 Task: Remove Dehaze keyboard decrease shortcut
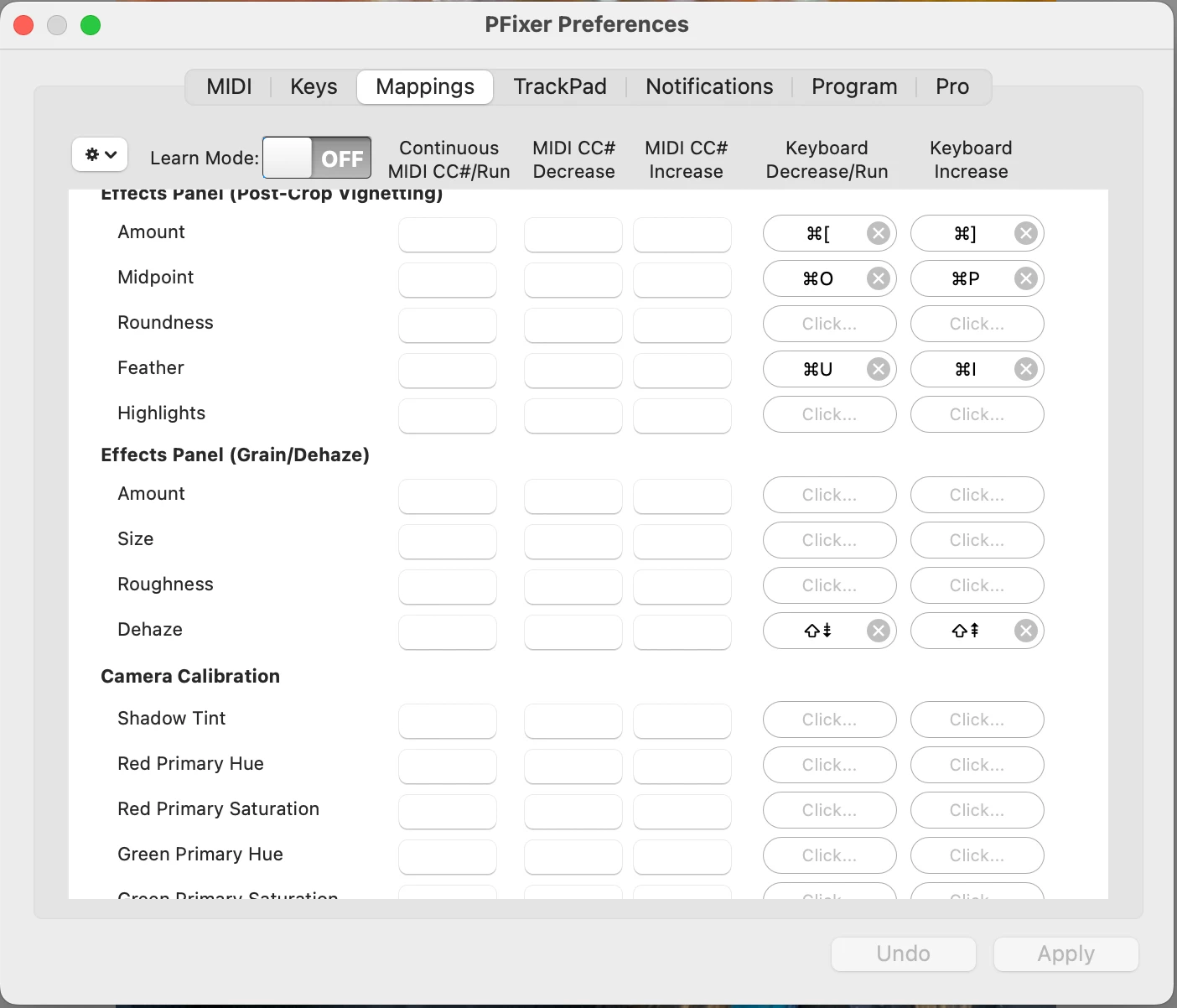[x=878, y=631]
